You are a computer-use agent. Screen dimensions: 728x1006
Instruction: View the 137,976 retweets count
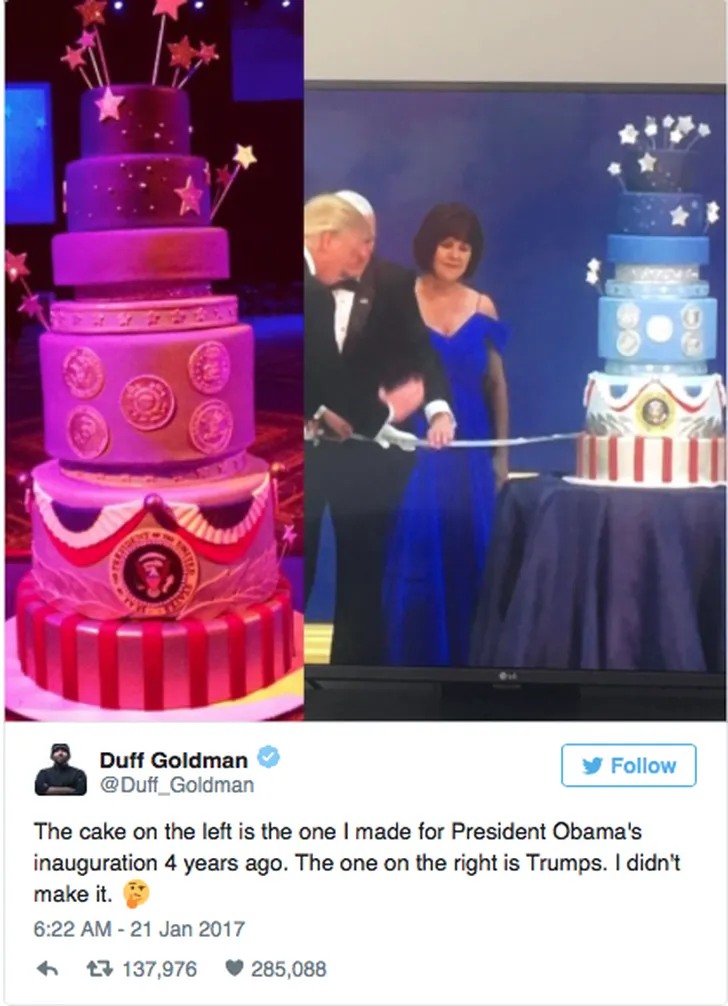click(x=159, y=969)
